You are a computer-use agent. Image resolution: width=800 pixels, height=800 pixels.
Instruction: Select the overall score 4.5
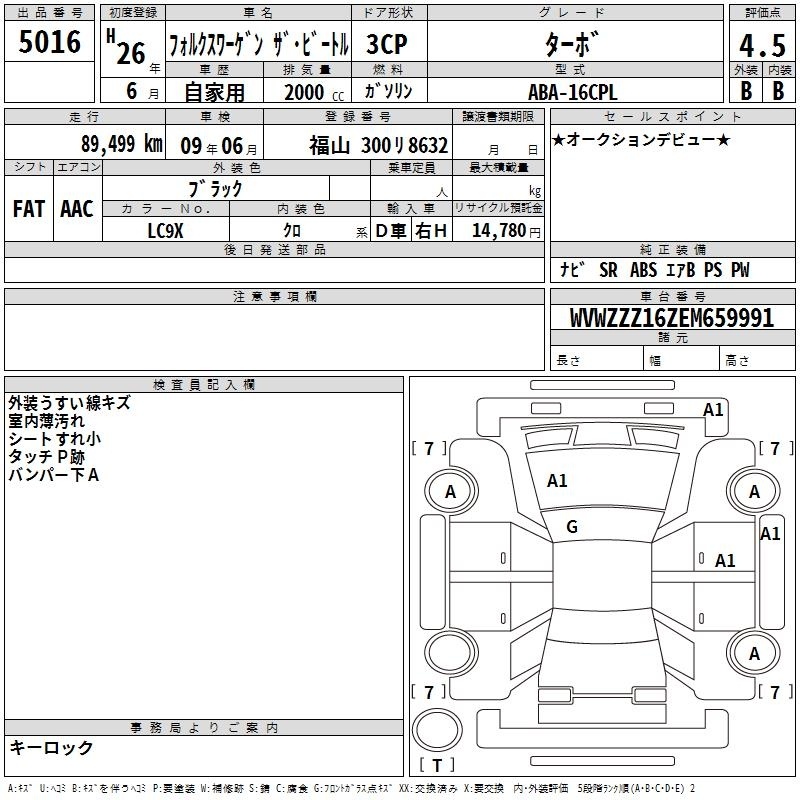761,46
